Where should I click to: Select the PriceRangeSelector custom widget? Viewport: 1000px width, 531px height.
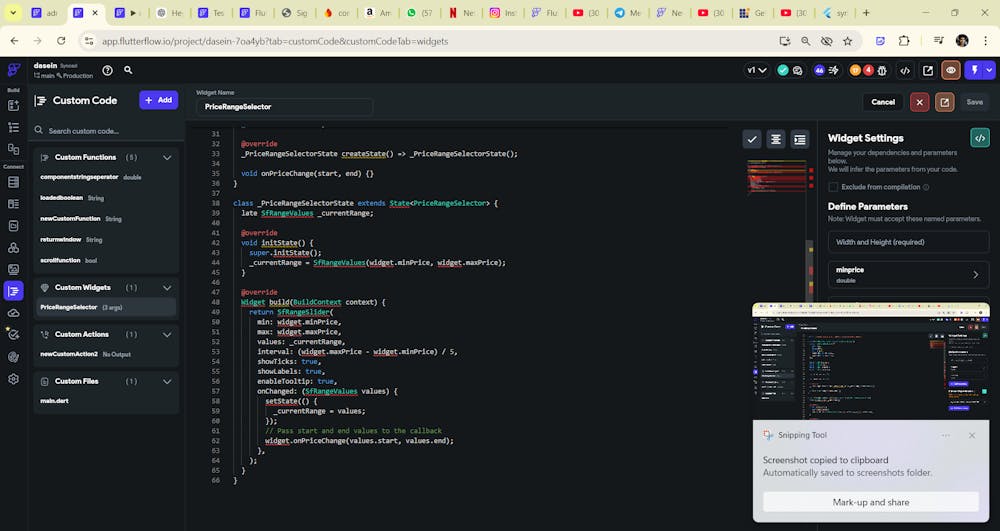(x=106, y=307)
